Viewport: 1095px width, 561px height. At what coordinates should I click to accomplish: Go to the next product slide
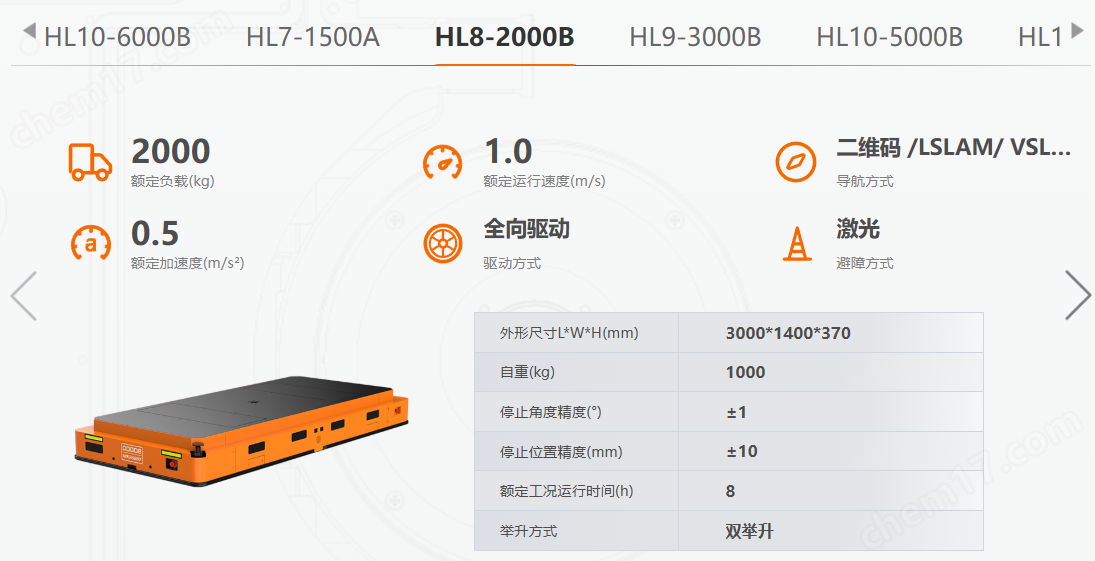tap(1078, 296)
